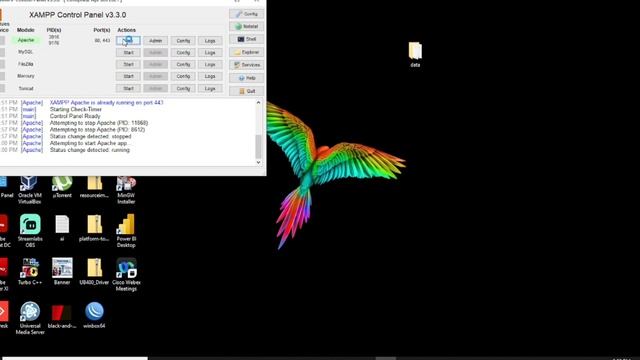Open the platform-to... zip folder
This screenshot has height=360, width=640.
click(94, 228)
